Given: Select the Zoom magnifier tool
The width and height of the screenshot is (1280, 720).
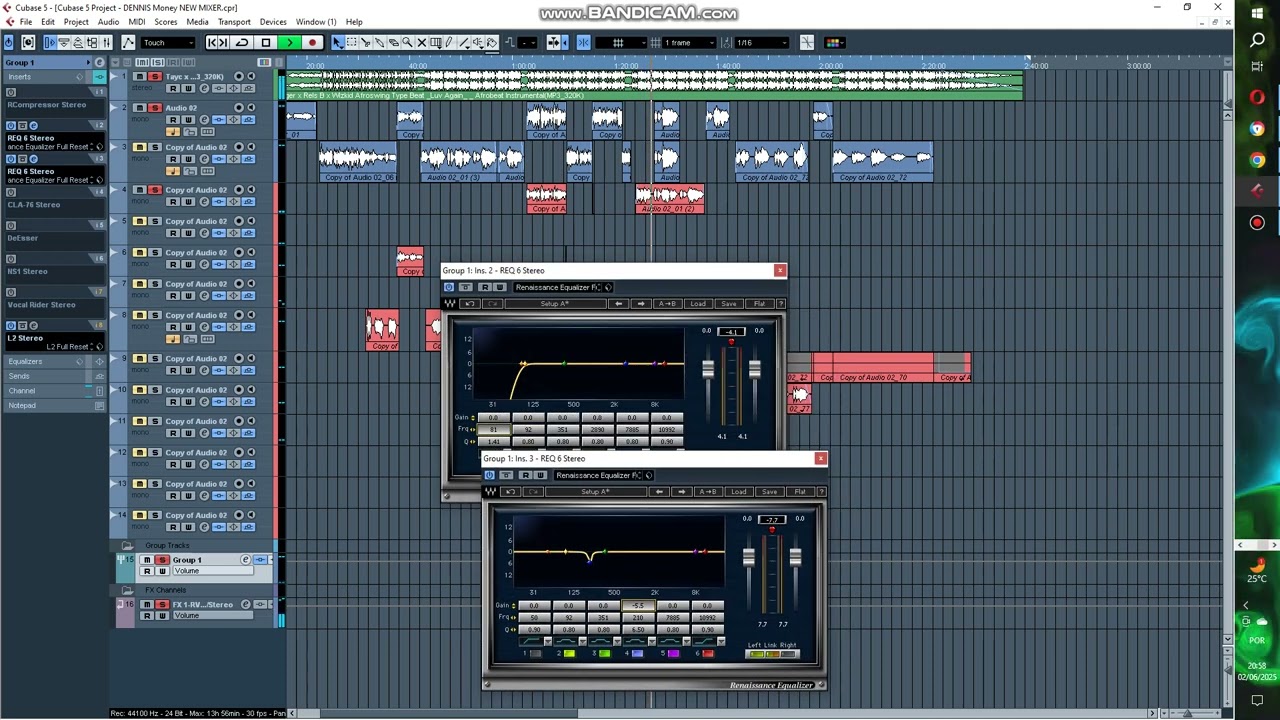Looking at the screenshot, I should pos(407,42).
